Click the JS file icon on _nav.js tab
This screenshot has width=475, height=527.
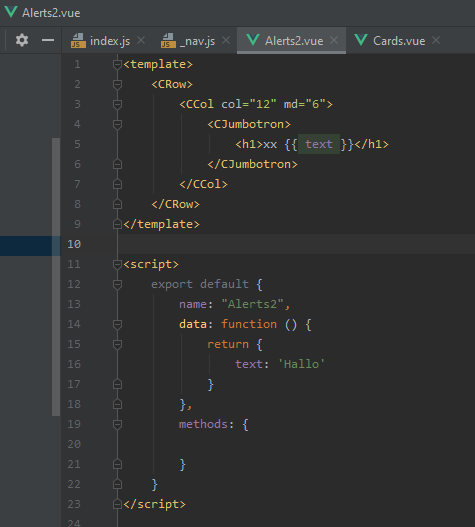(168, 40)
